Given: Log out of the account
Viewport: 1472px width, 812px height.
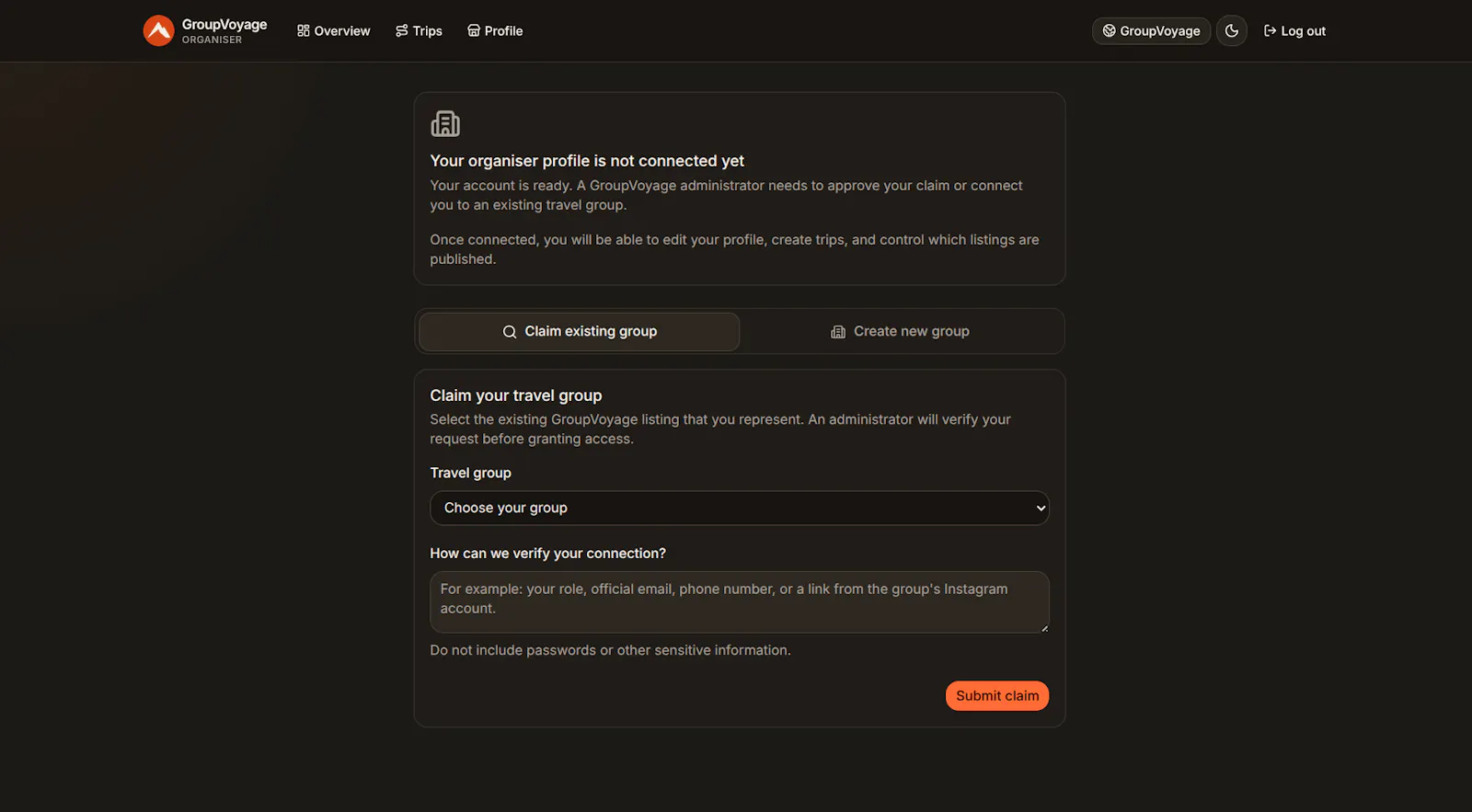Looking at the screenshot, I should point(1294,30).
